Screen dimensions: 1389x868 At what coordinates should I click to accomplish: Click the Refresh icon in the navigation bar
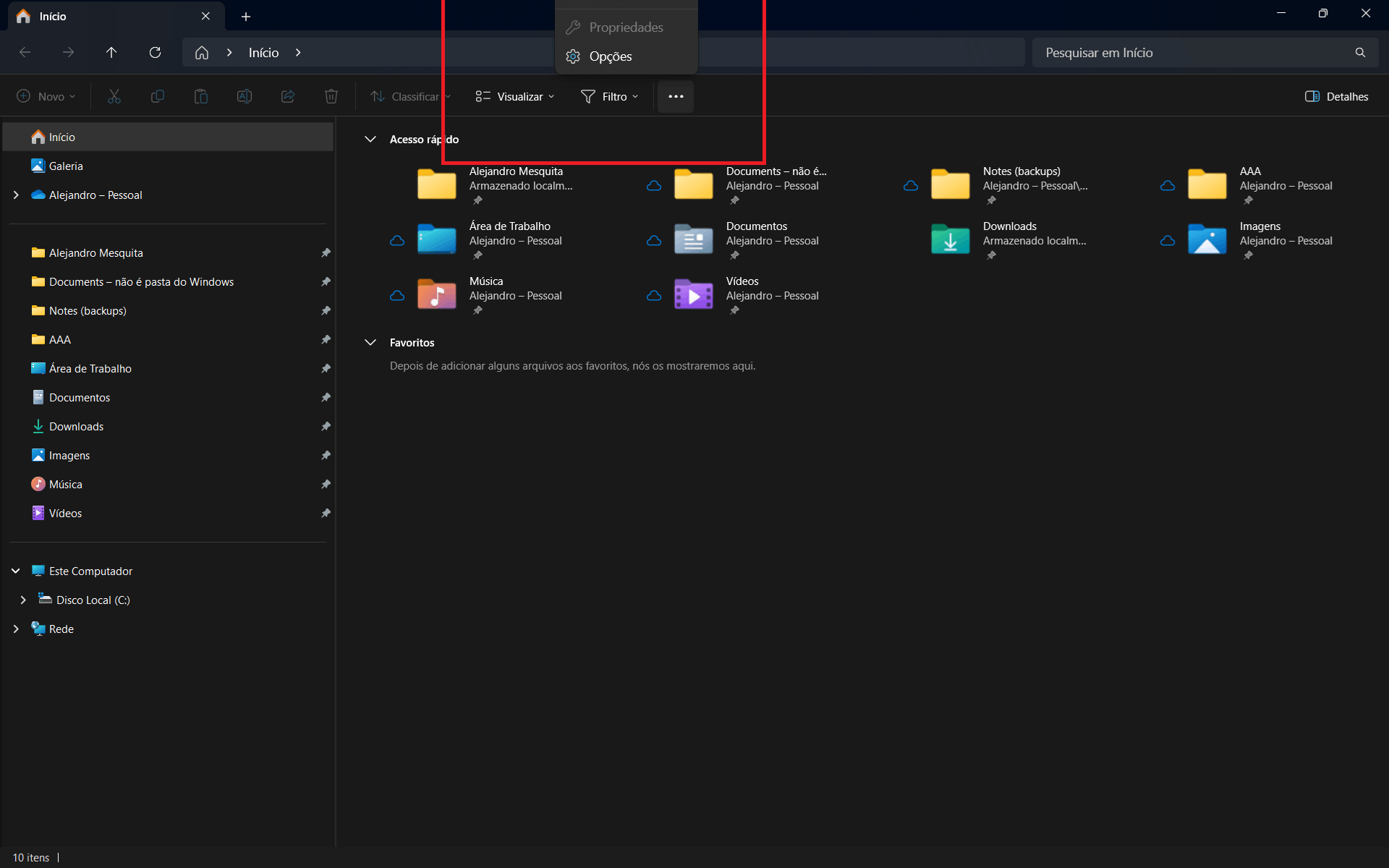coord(155,52)
